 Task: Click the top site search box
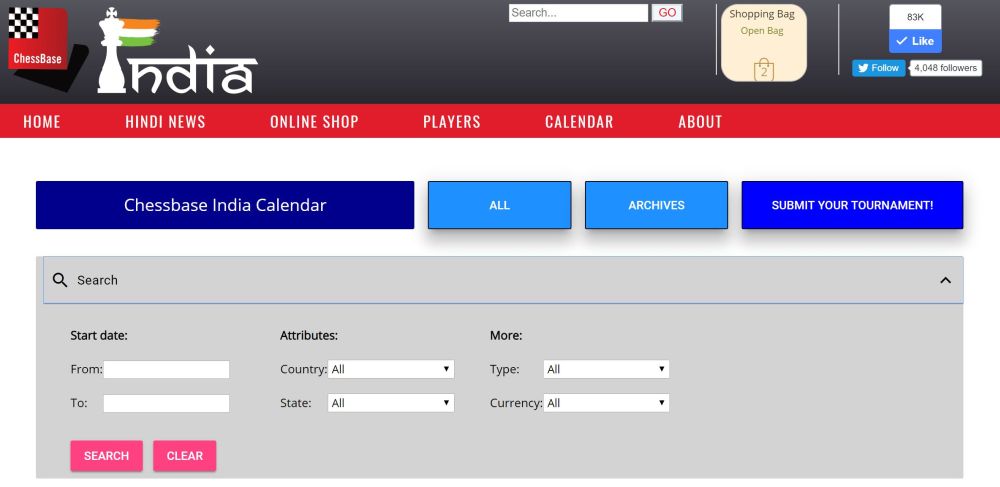pyautogui.click(x=578, y=13)
